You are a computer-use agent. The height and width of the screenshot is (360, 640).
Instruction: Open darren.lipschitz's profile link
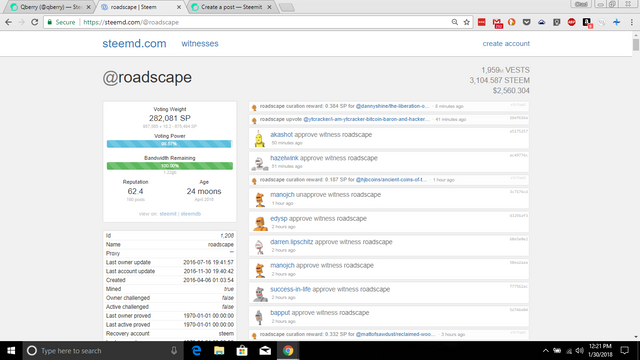pos(291,242)
